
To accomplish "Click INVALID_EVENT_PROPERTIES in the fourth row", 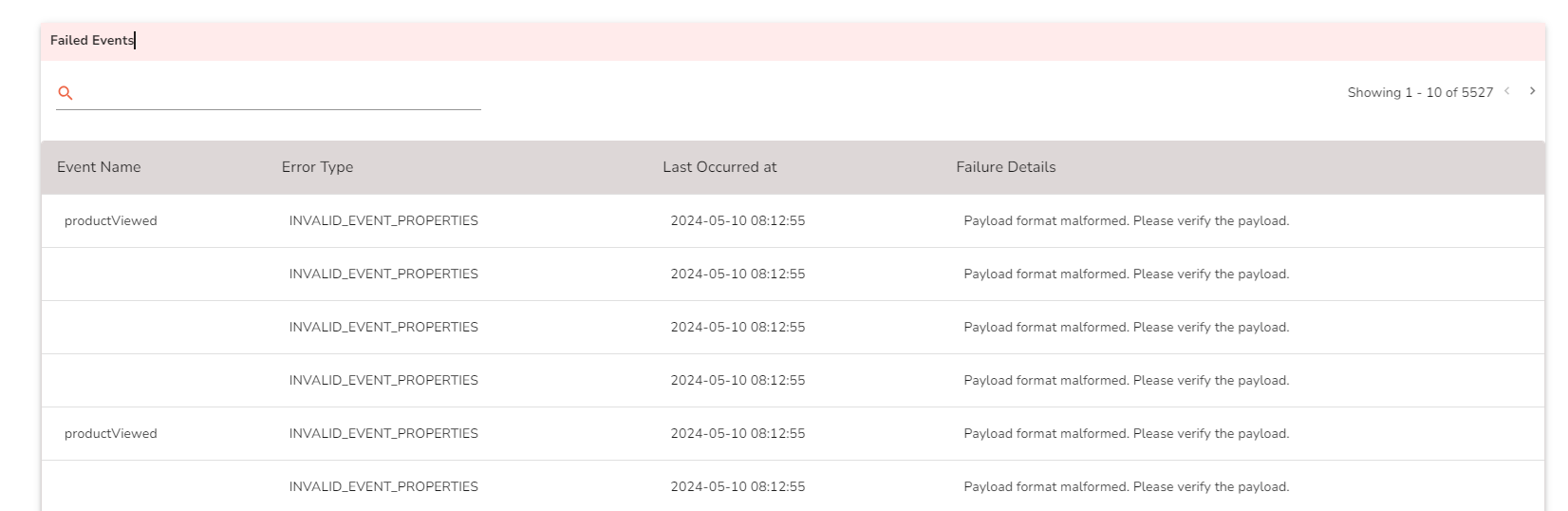I will click(383, 381).
